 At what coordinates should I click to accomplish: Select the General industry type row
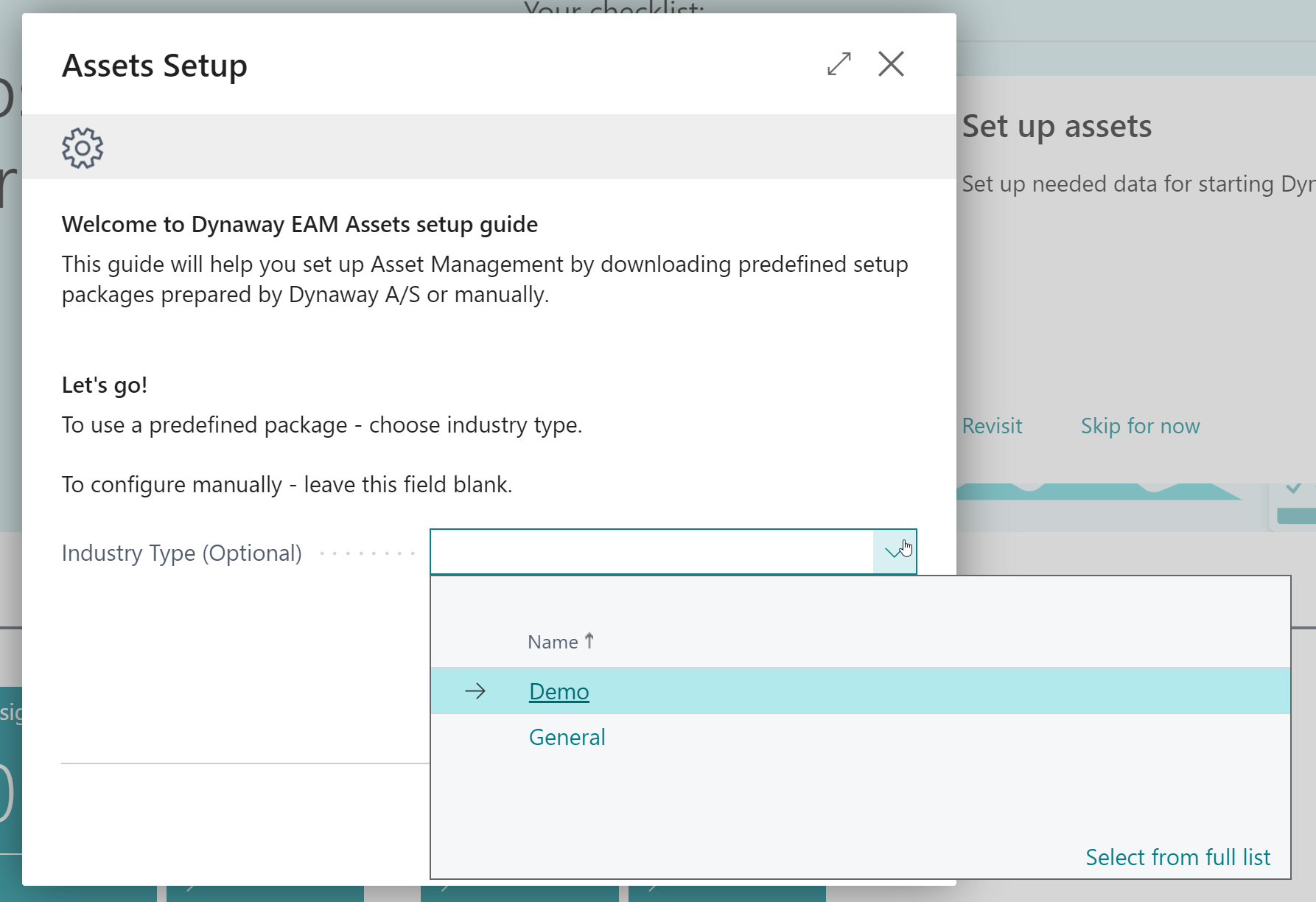[567, 737]
